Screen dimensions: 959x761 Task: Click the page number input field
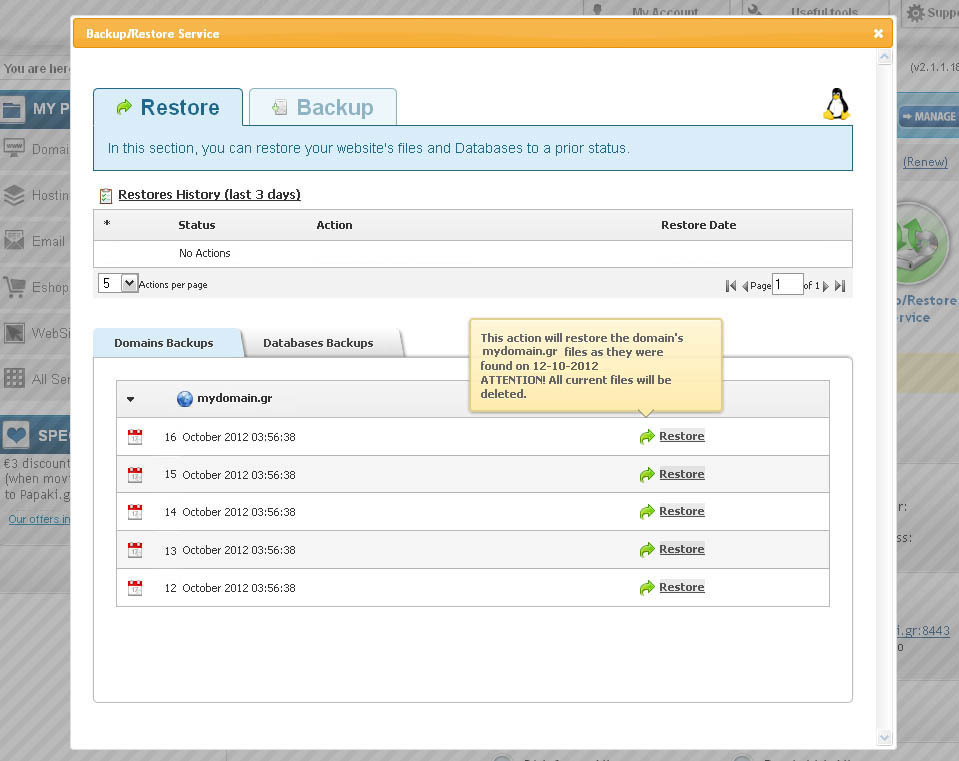pyautogui.click(x=787, y=284)
